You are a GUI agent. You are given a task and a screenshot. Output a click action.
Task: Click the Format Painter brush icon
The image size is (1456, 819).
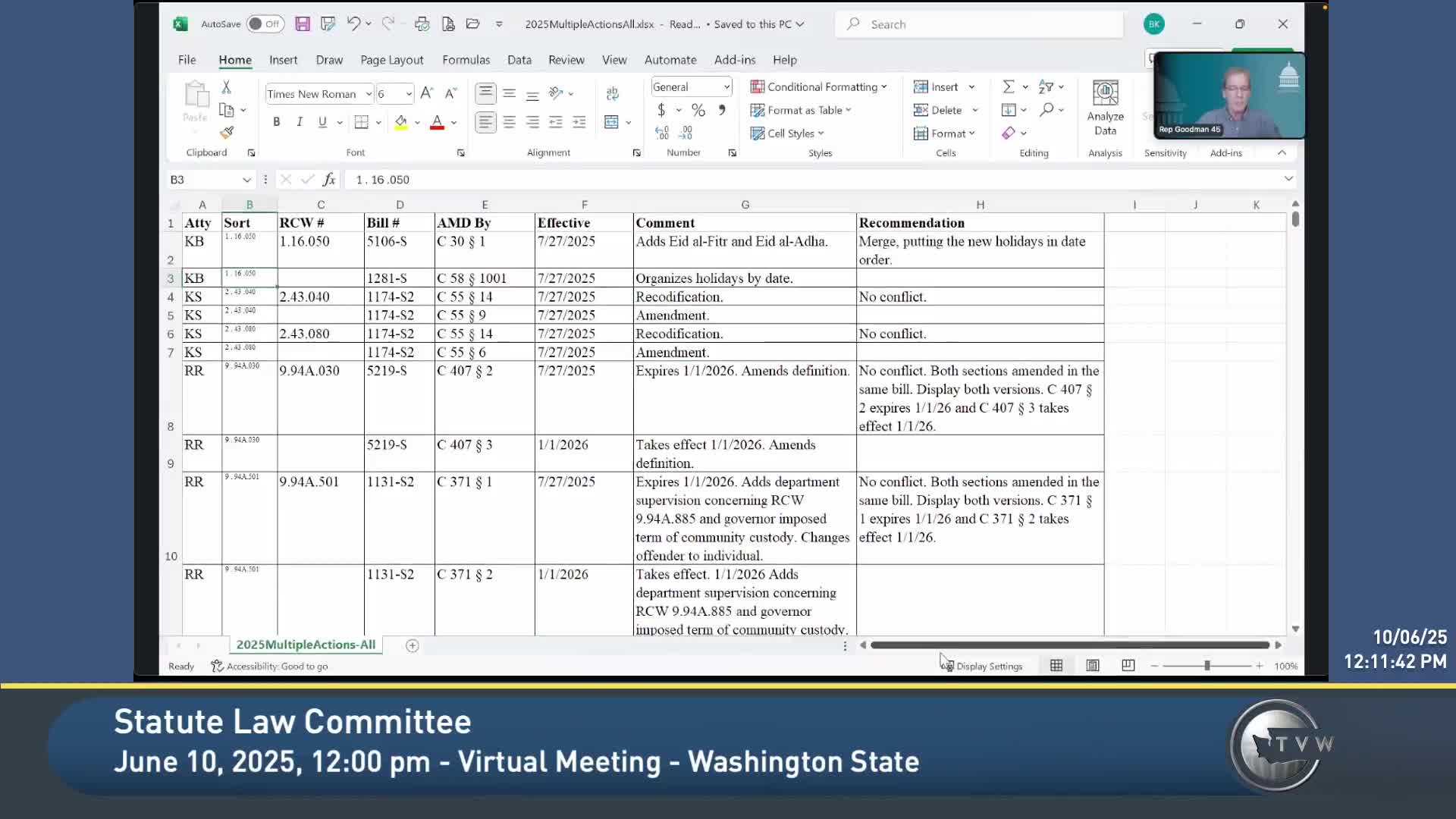click(x=227, y=133)
